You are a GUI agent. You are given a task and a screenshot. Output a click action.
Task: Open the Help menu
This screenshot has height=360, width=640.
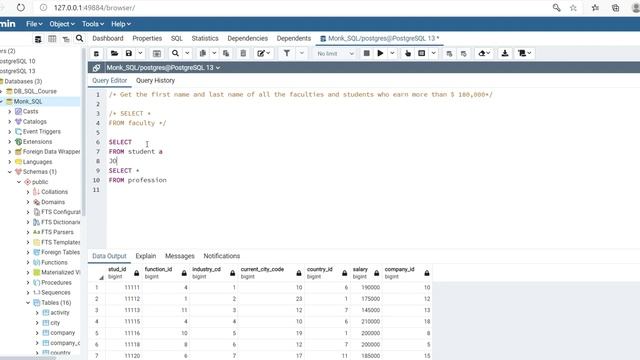tap(121, 24)
